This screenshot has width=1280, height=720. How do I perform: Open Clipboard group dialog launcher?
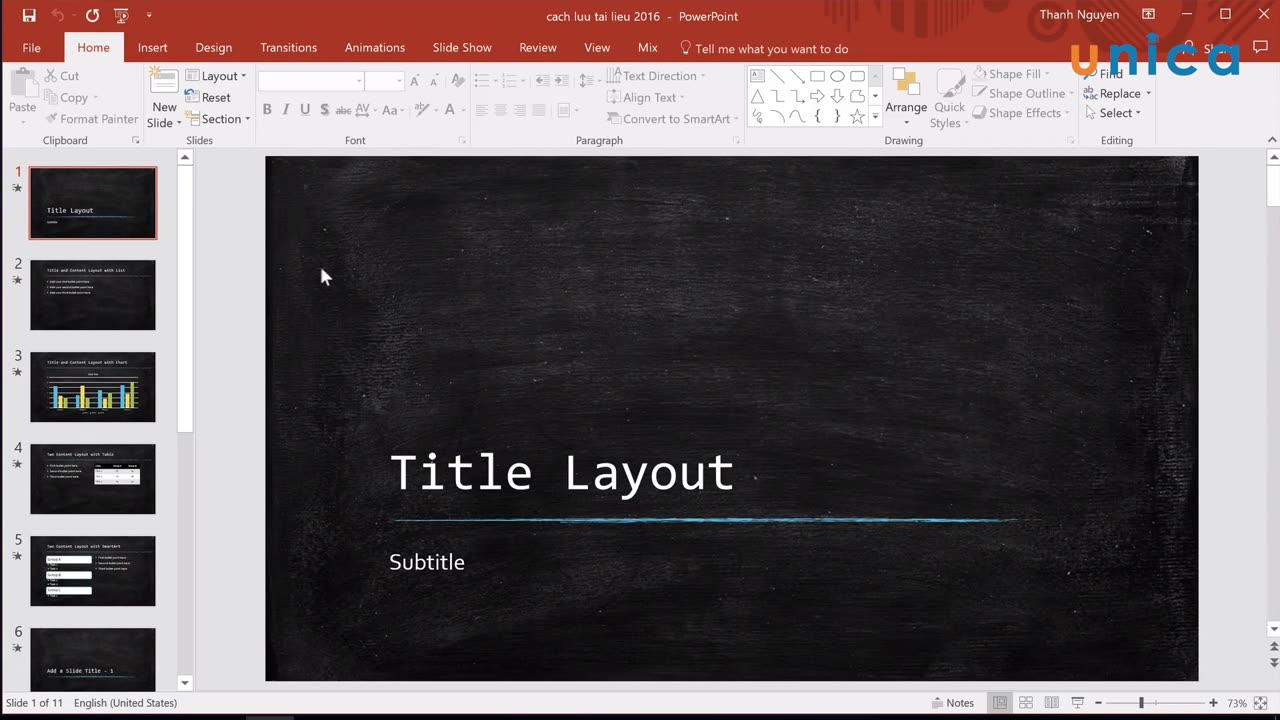point(136,141)
